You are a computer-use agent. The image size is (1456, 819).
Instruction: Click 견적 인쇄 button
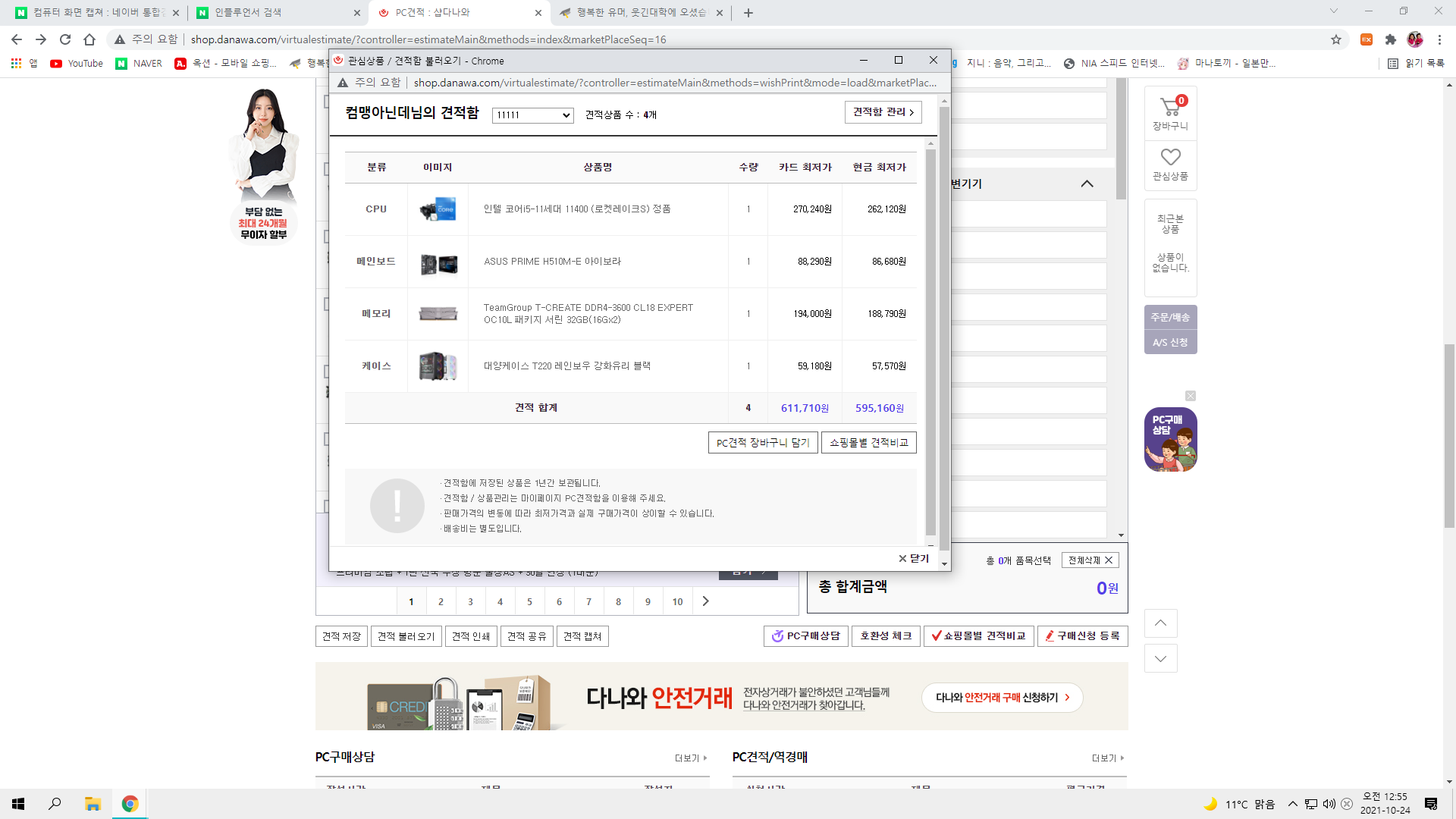click(x=471, y=636)
